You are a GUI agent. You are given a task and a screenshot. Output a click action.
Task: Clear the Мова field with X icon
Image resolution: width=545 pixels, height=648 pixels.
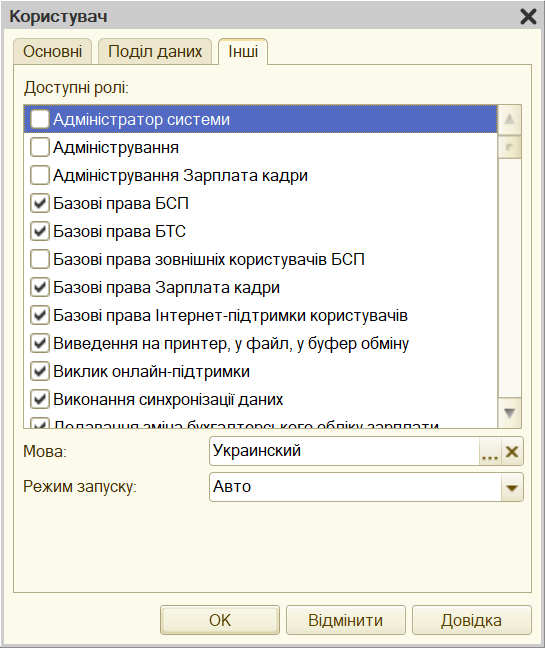512,451
